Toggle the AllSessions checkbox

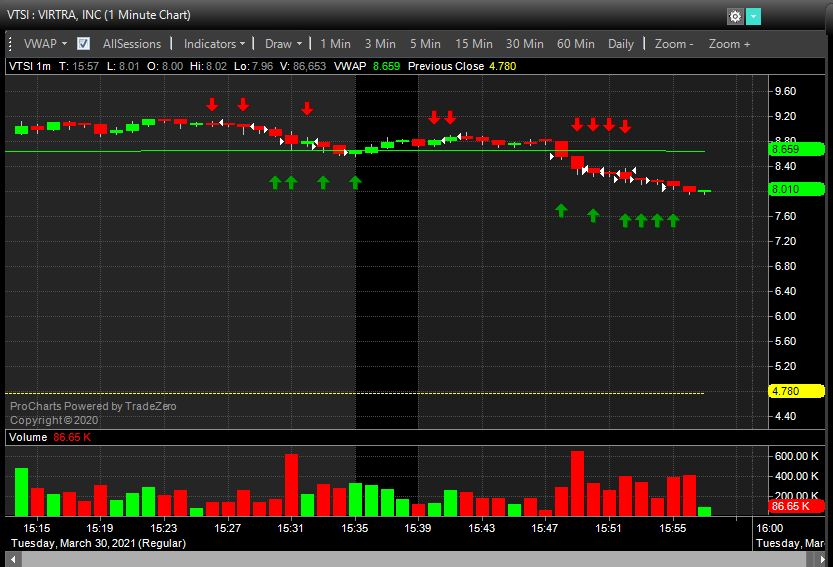pos(84,44)
